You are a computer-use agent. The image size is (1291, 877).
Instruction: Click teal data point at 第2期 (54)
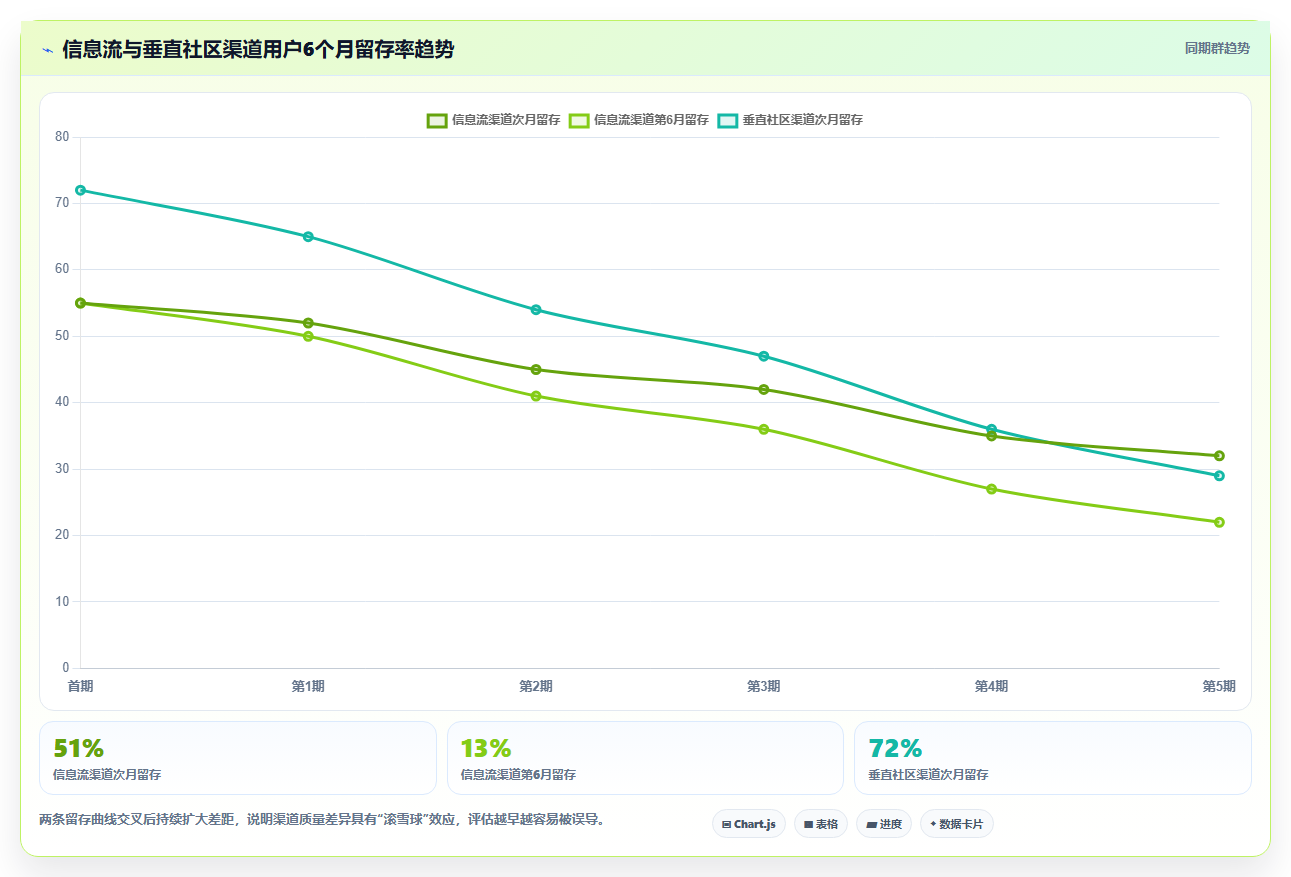(536, 310)
